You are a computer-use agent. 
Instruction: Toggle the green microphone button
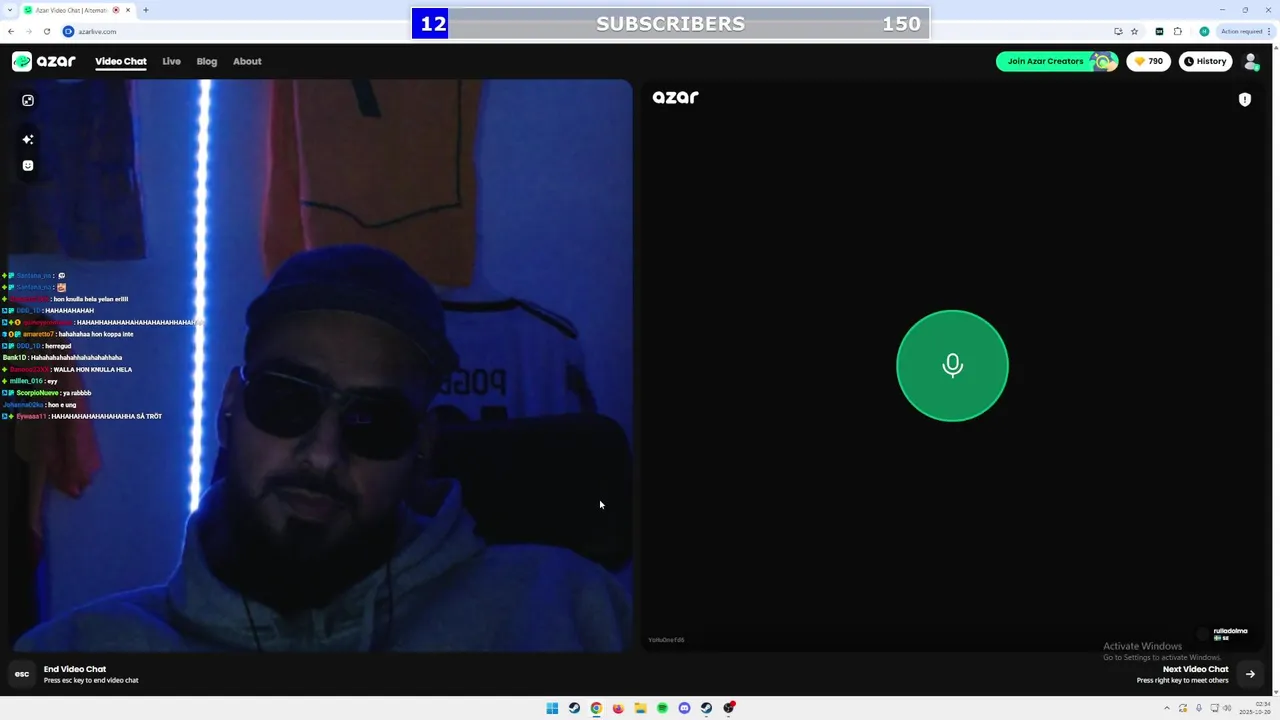click(952, 366)
